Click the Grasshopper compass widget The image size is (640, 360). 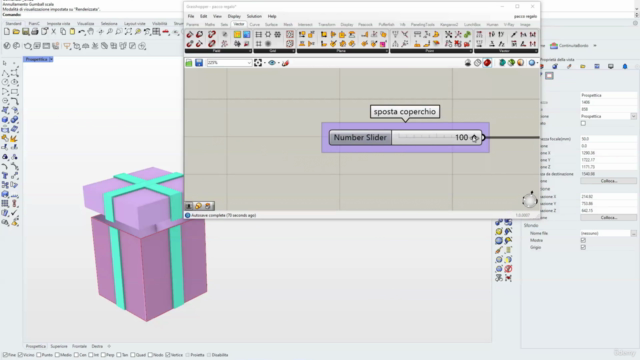pyautogui.click(x=529, y=200)
